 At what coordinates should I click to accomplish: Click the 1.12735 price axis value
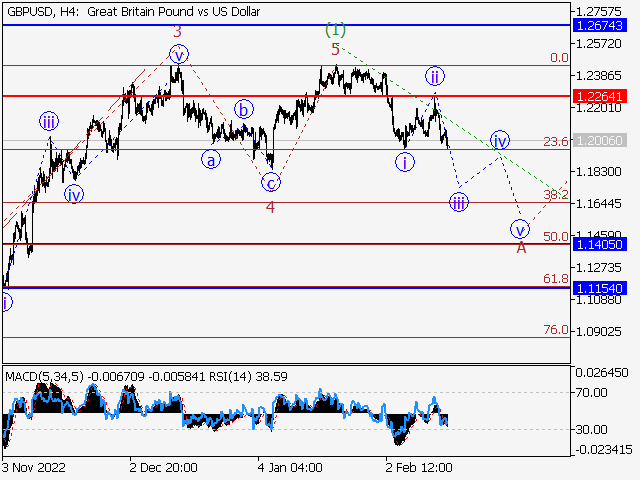click(x=598, y=268)
